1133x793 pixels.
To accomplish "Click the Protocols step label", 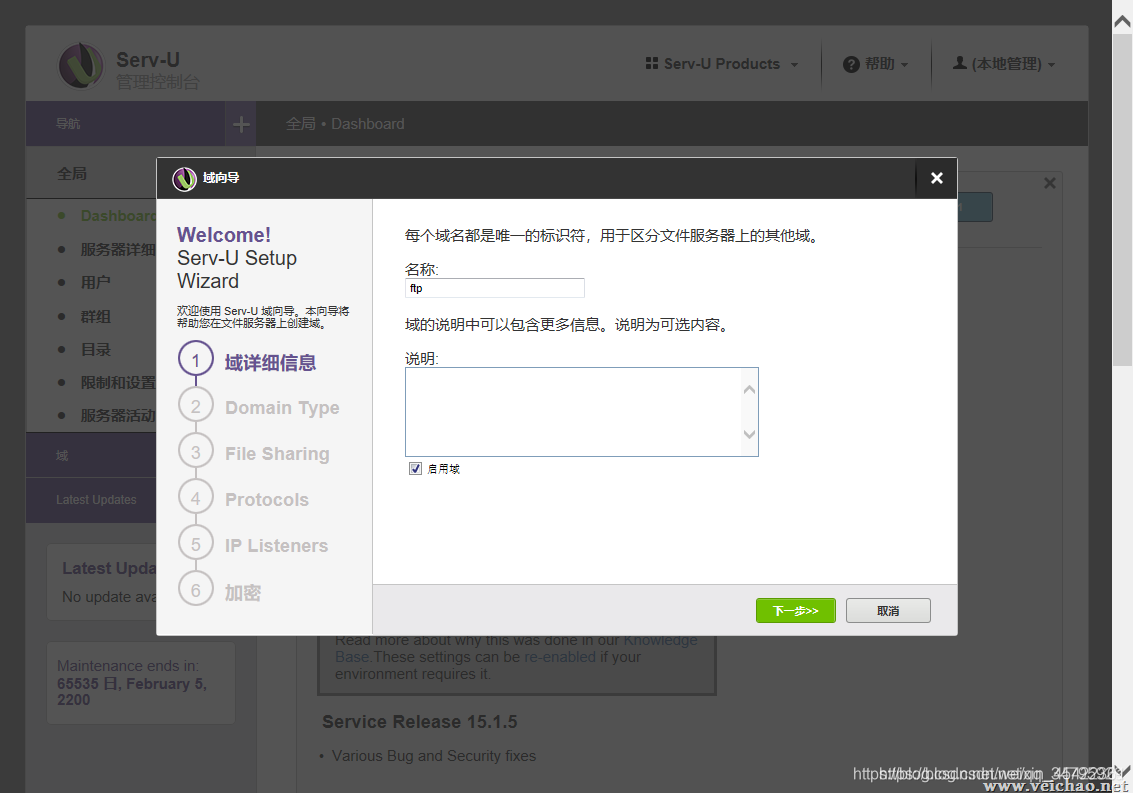I will point(267,500).
